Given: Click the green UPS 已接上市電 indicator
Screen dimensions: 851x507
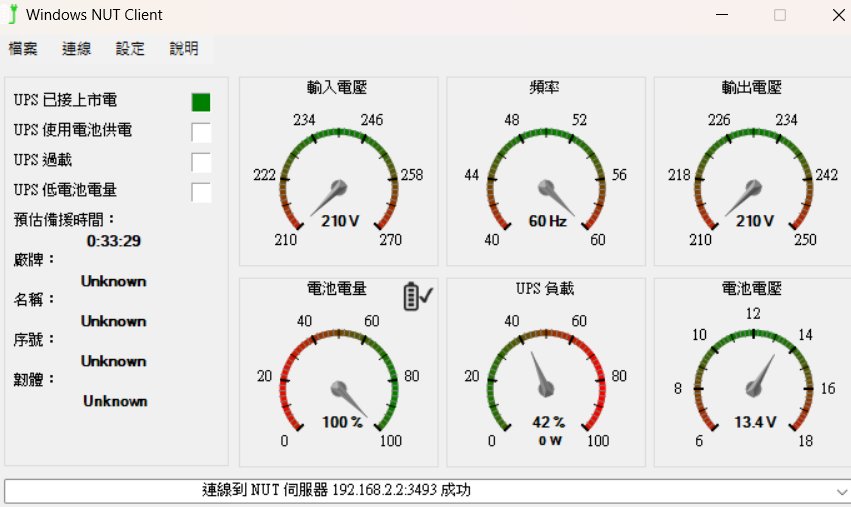Looking at the screenshot, I should click(201, 102).
